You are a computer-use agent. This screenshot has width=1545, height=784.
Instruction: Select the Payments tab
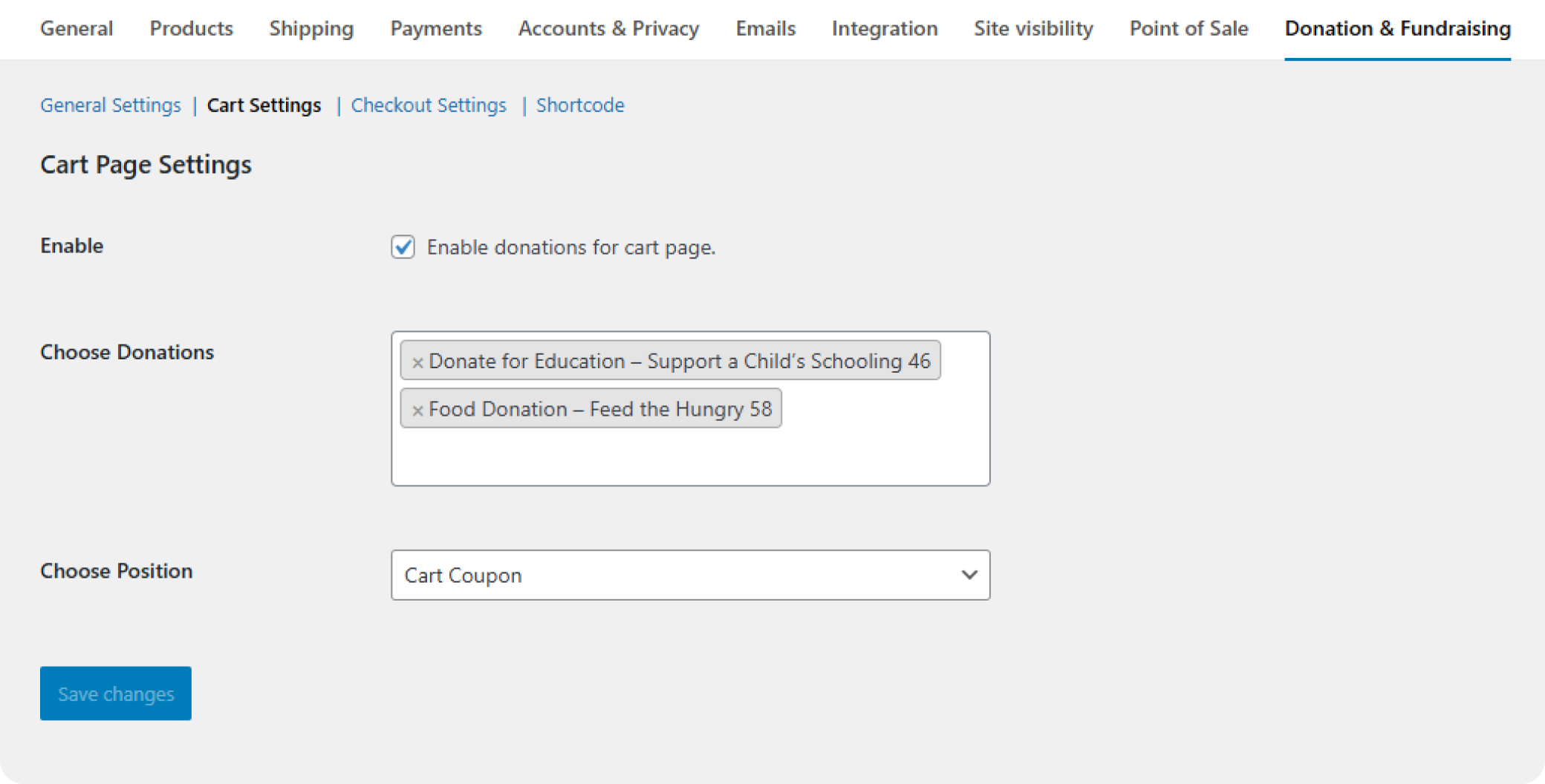click(436, 28)
